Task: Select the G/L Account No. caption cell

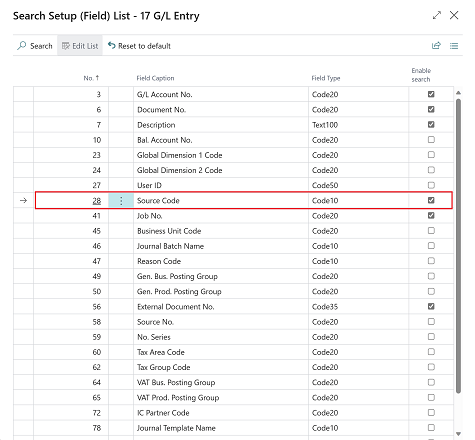Action: (x=221, y=94)
